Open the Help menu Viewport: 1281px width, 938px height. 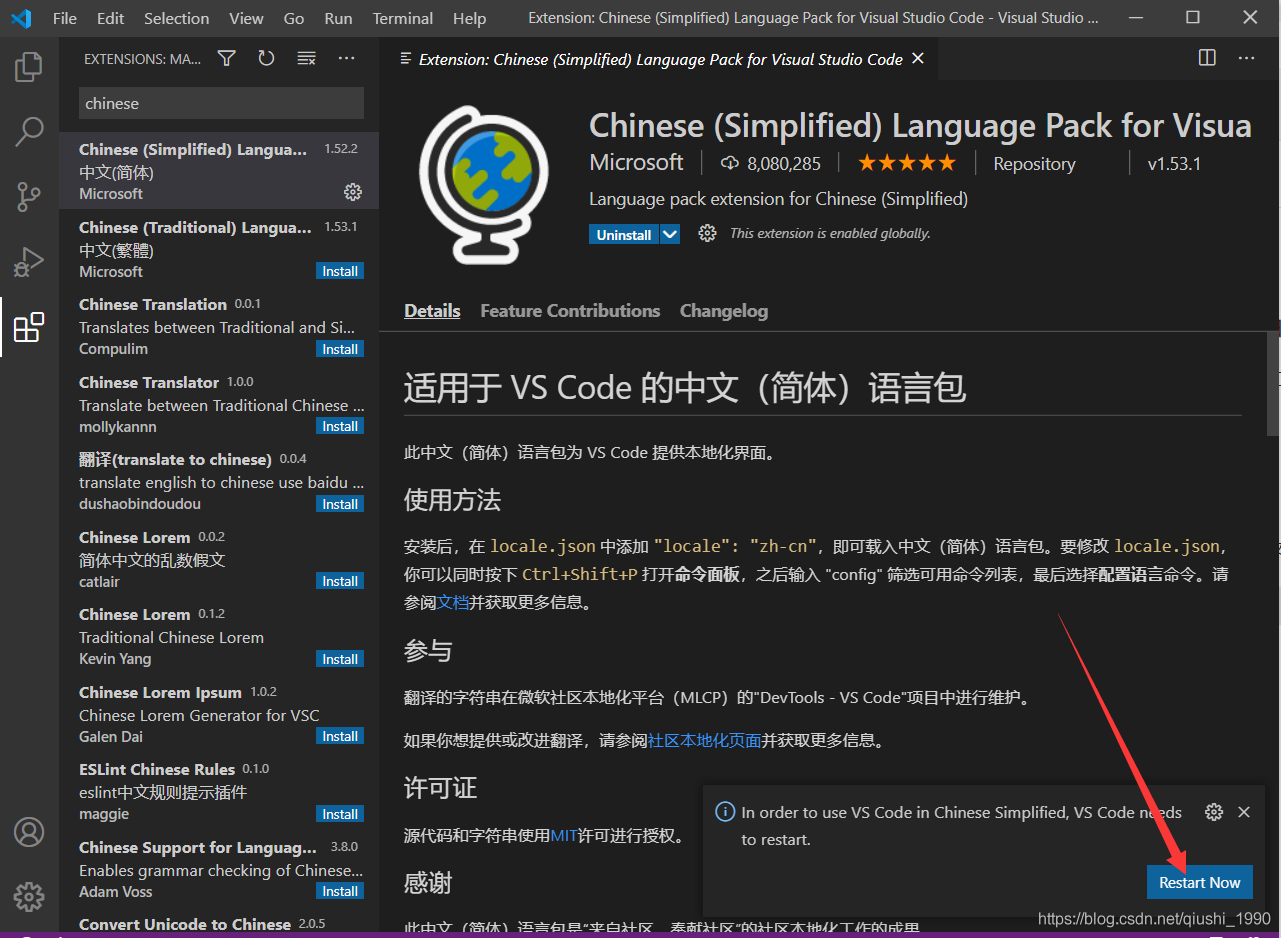point(469,18)
